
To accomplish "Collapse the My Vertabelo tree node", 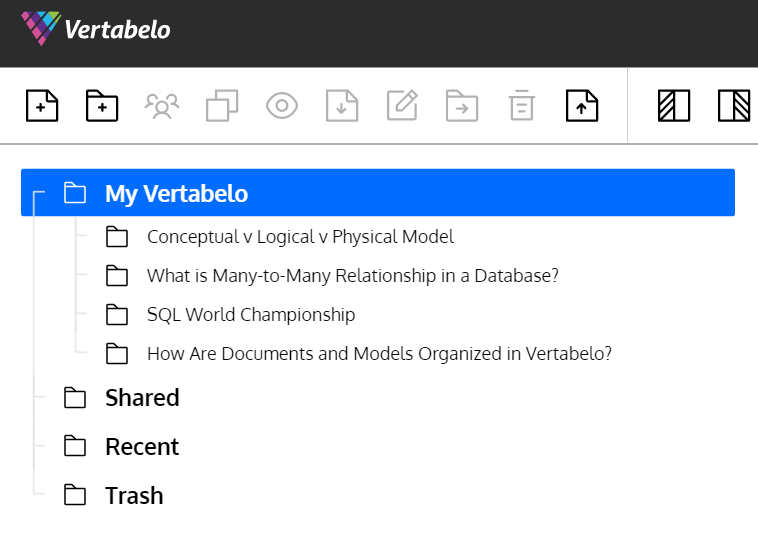I will point(39,193).
